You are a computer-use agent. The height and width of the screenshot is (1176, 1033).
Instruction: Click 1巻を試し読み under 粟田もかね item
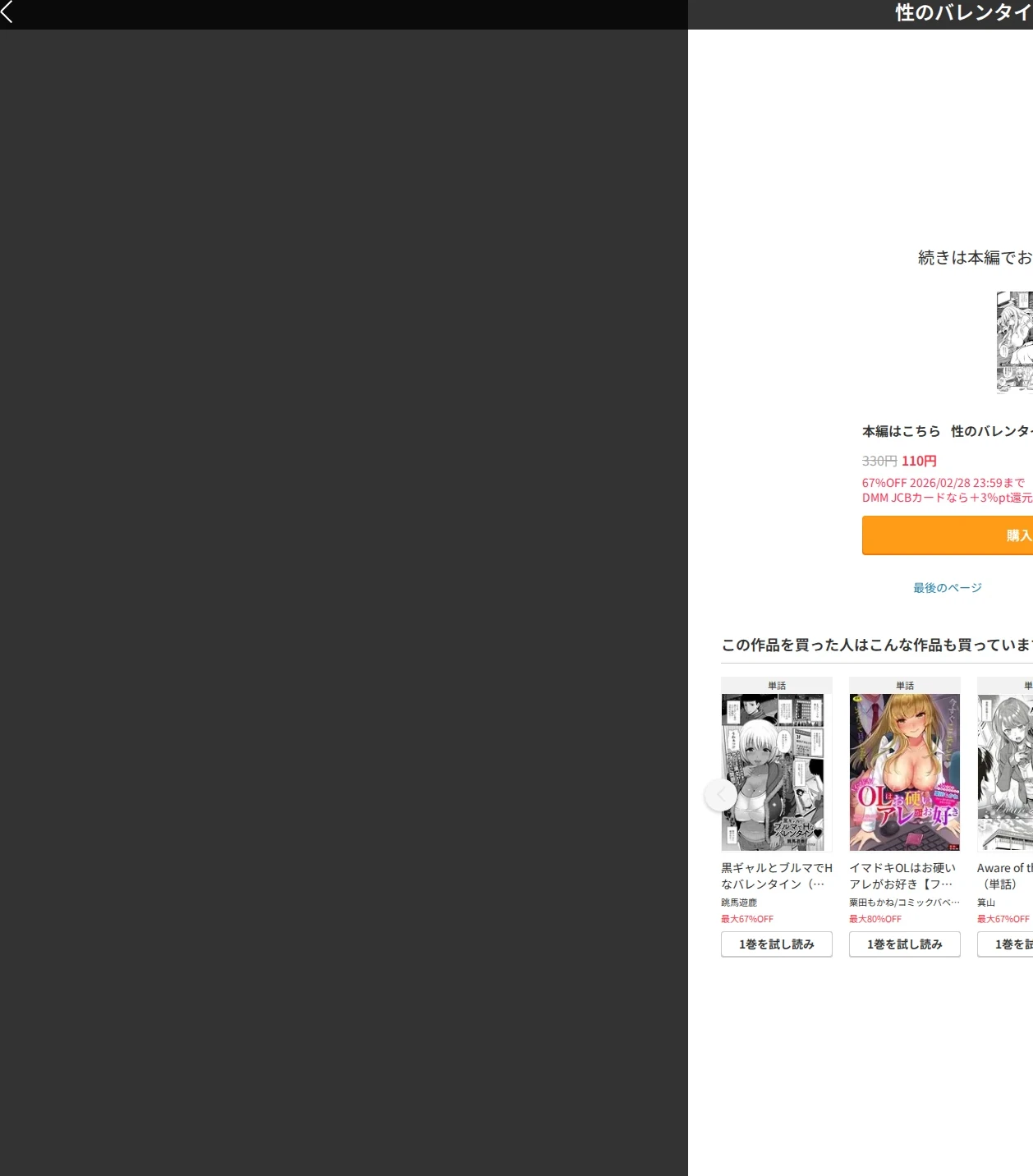point(905,944)
